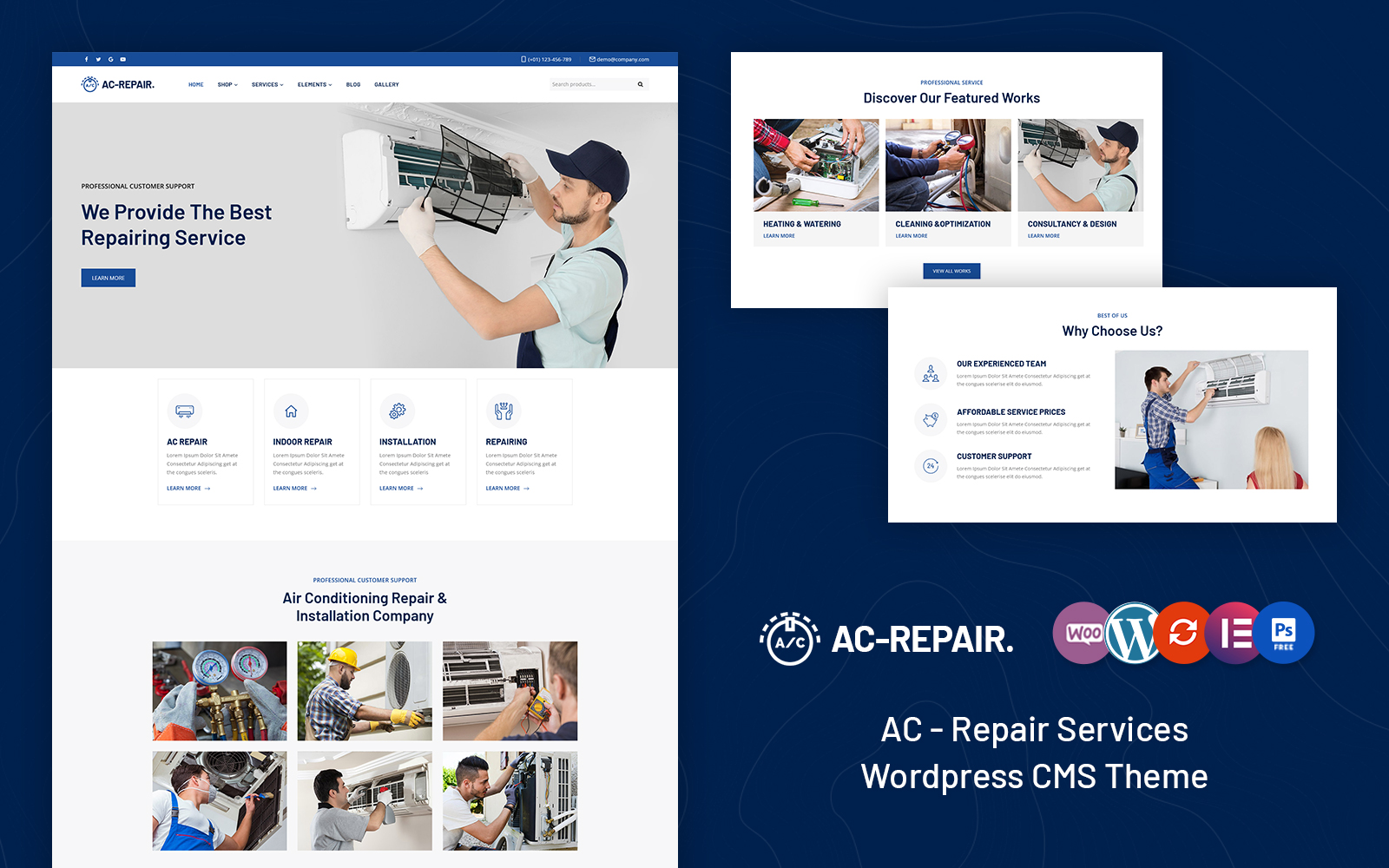
Task: Expand the SHOP dropdown menu
Action: pos(227,84)
